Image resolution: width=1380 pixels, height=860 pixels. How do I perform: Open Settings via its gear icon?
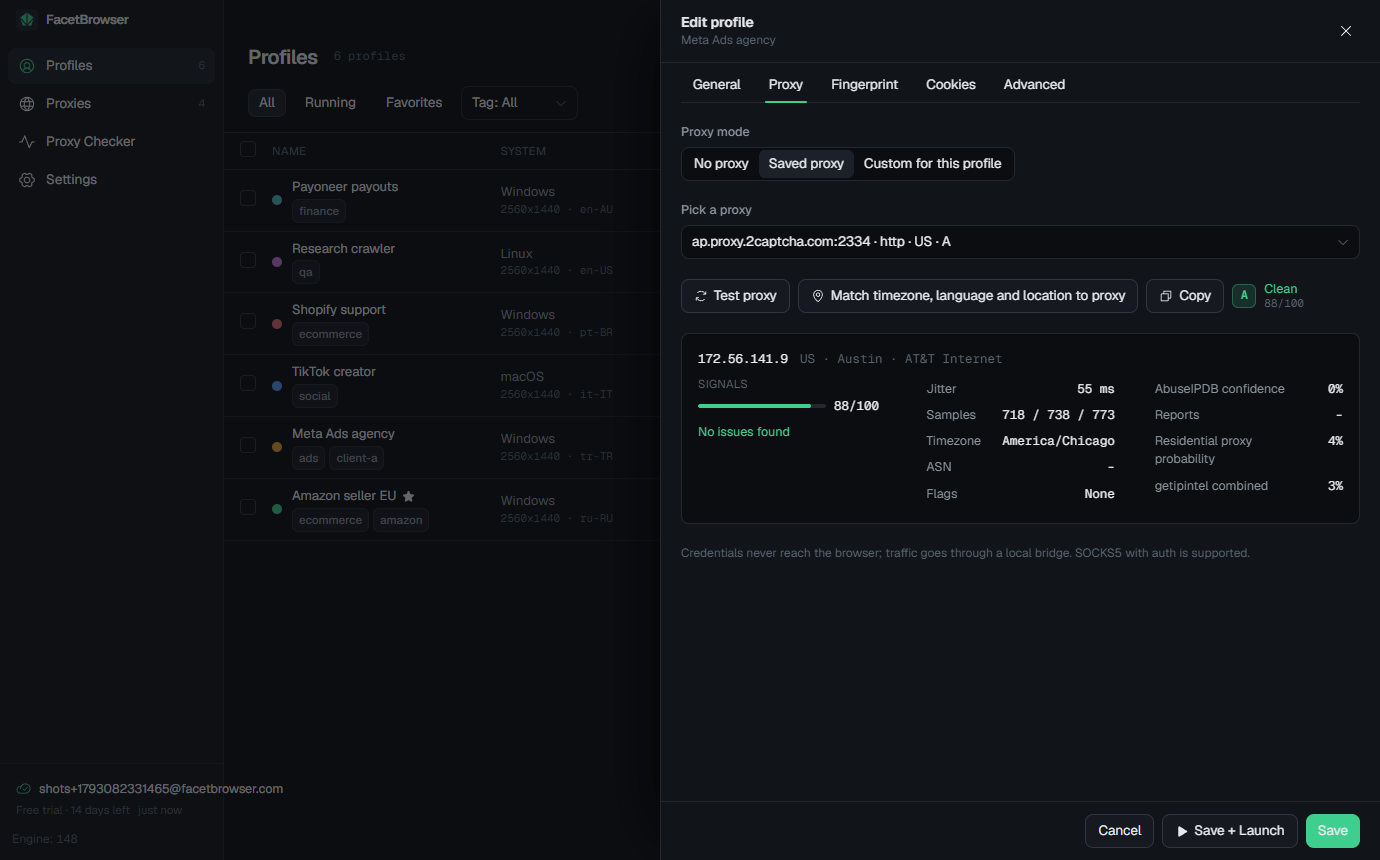pyautogui.click(x=27, y=180)
